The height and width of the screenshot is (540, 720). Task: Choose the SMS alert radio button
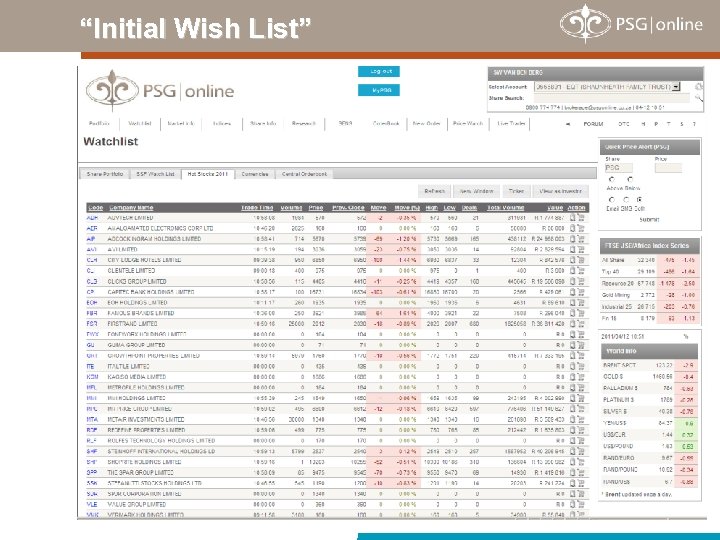(x=626, y=200)
